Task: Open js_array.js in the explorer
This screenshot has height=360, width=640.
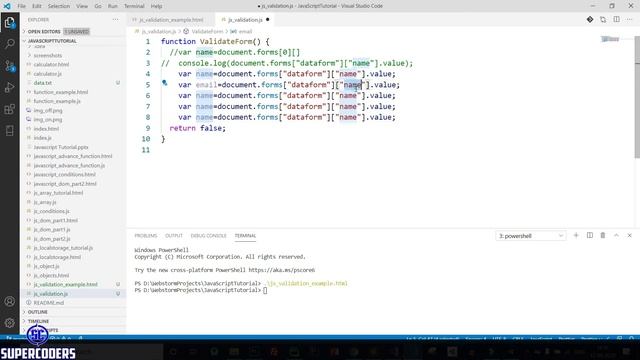Action: pos(45,202)
